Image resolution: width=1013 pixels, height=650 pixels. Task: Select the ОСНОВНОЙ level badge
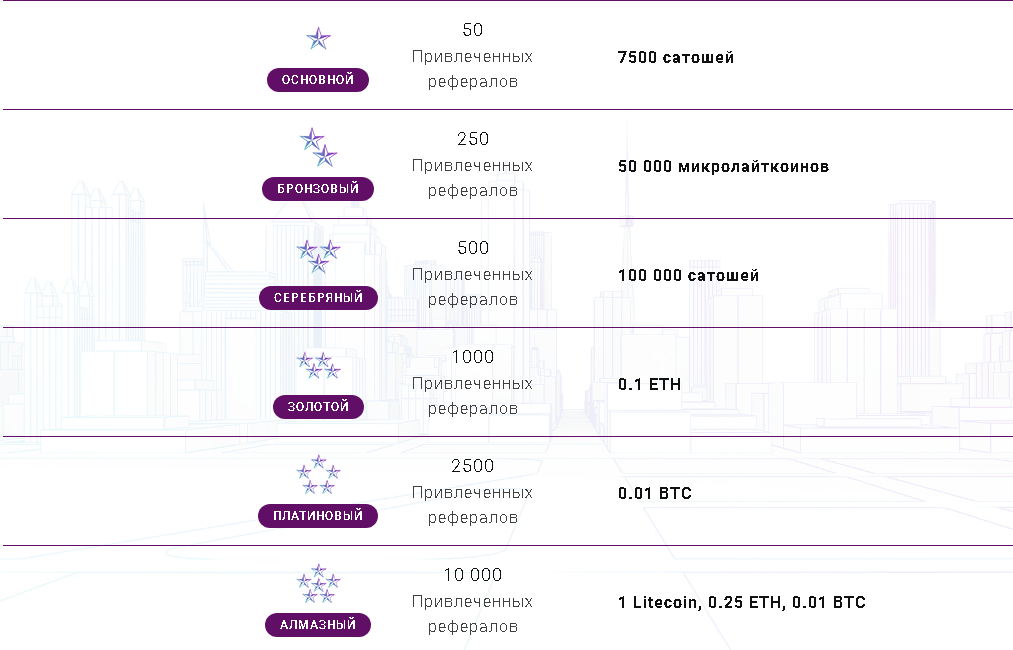[x=318, y=80]
